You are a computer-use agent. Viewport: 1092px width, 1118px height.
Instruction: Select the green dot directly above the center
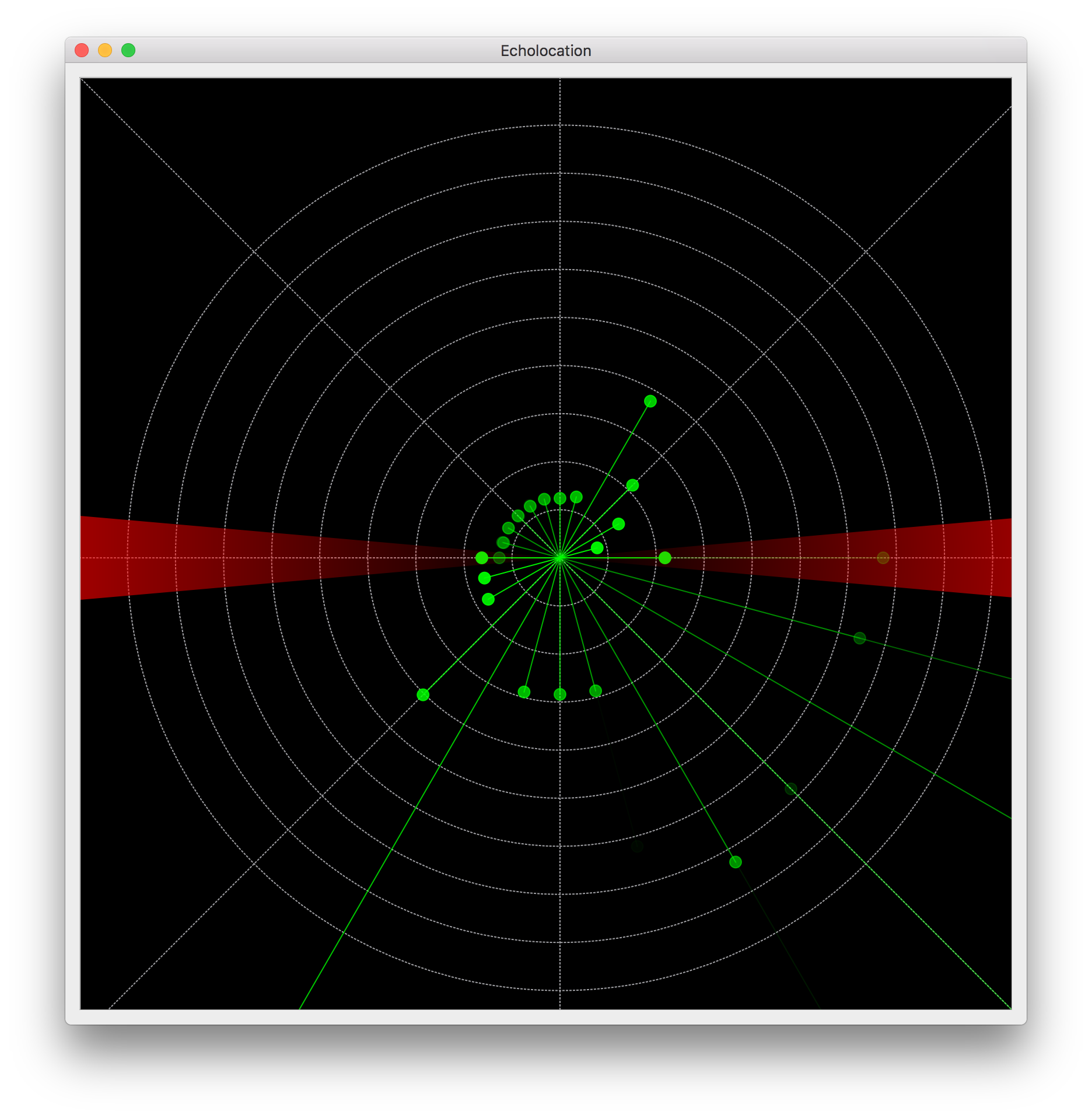click(560, 498)
